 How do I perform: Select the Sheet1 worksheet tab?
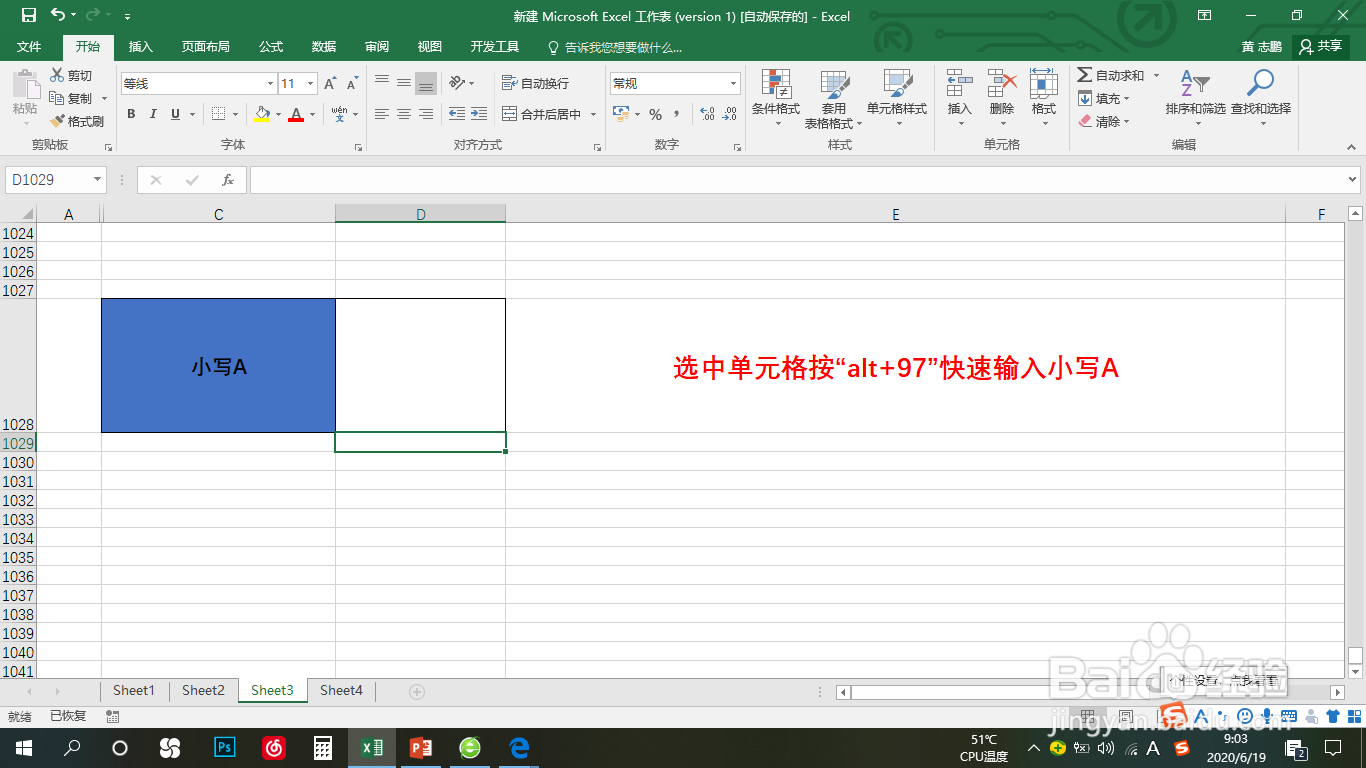coord(134,690)
